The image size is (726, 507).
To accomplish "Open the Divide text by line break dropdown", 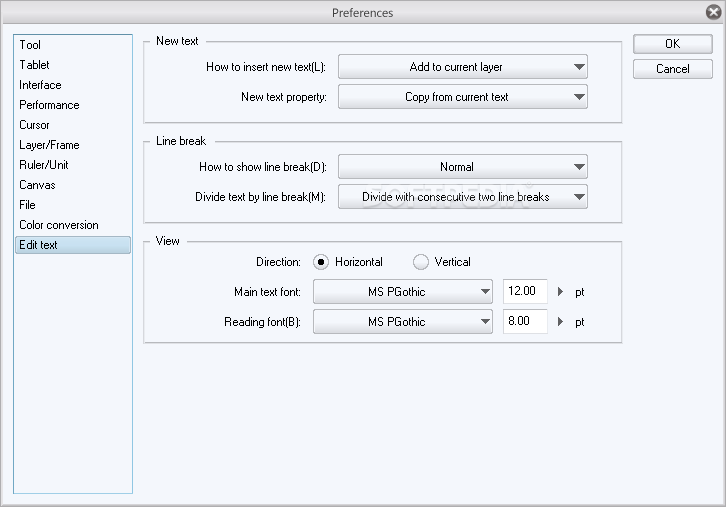I will 463,197.
